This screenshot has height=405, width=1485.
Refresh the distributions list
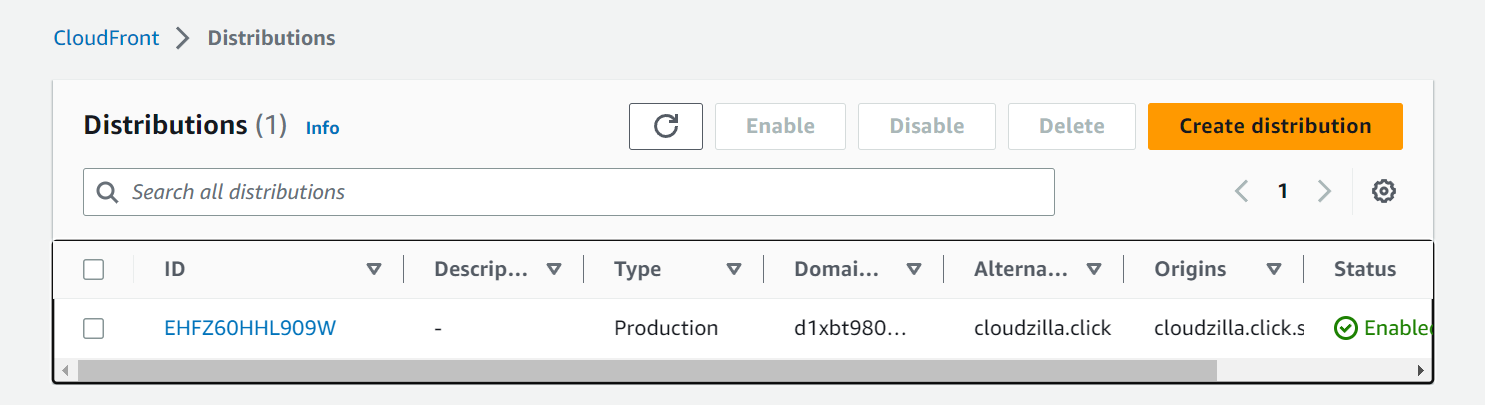(x=666, y=126)
